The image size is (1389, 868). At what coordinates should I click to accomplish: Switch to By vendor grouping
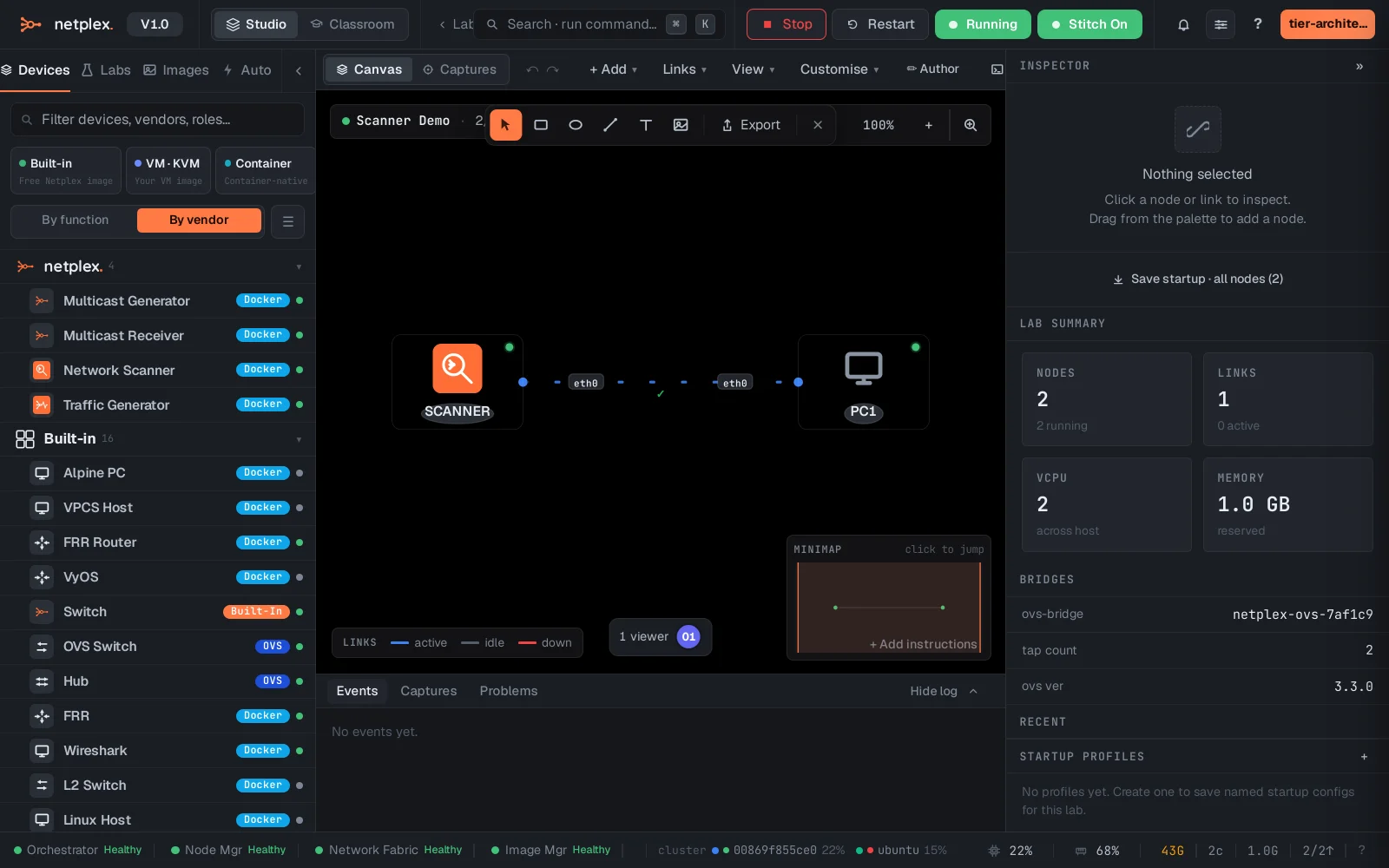[199, 220]
